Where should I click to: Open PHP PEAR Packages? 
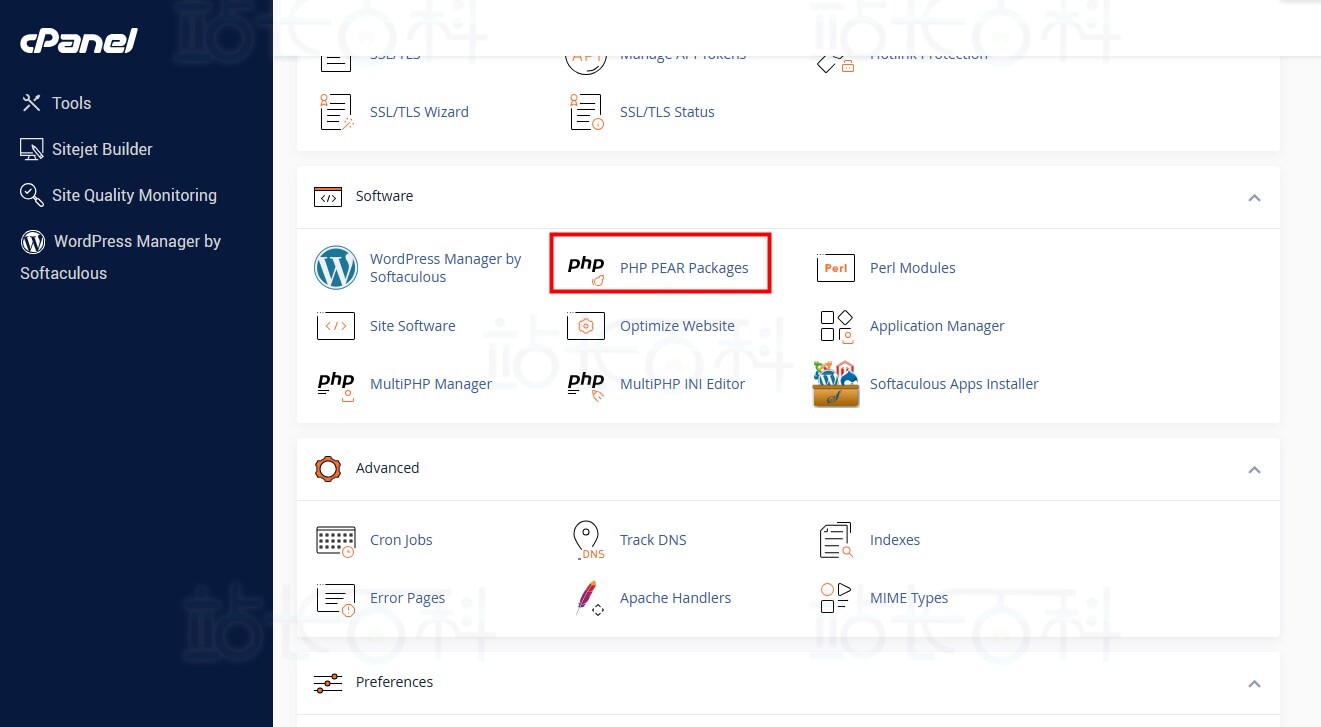pyautogui.click(x=686, y=267)
